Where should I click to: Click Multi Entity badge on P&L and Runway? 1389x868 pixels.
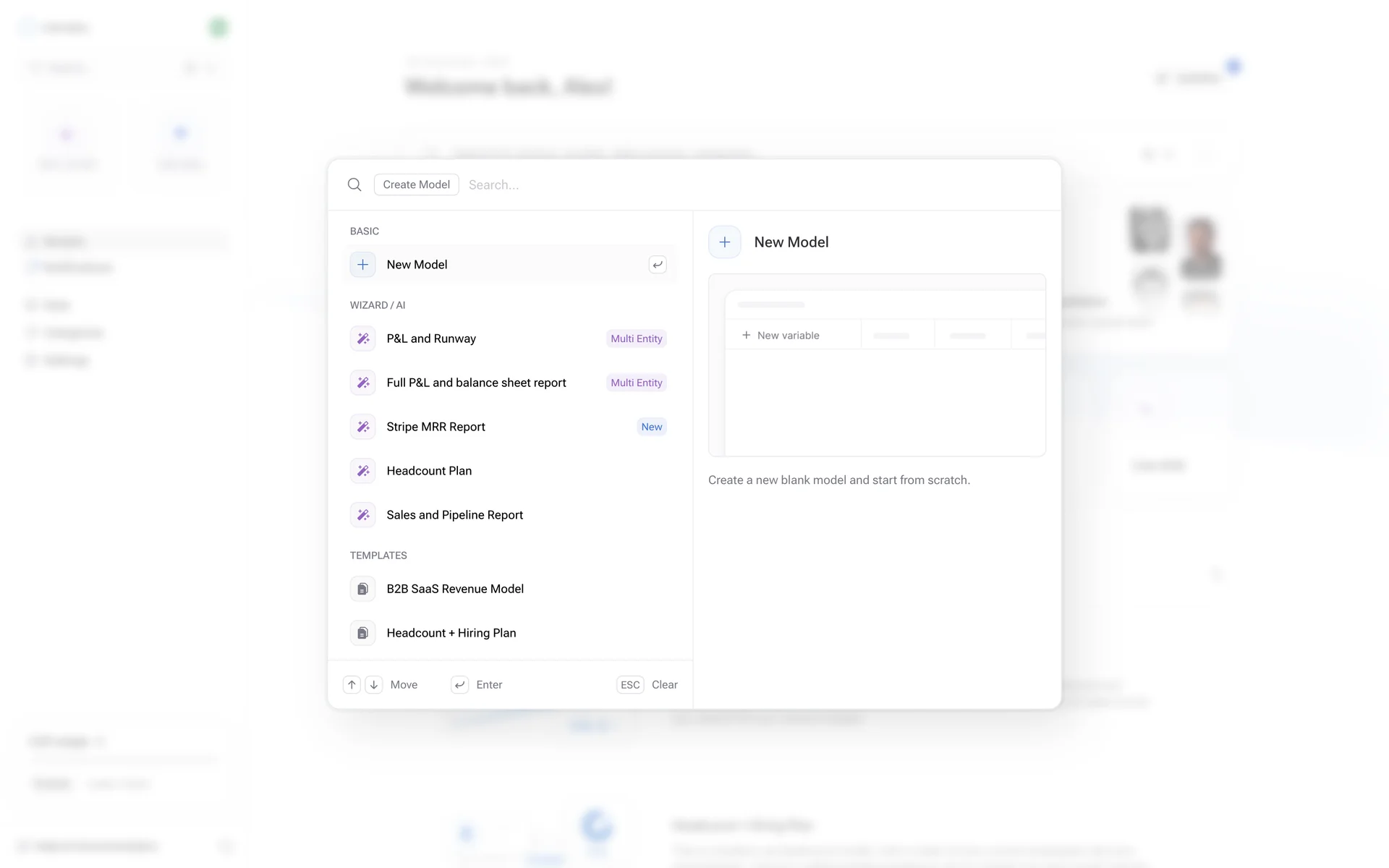click(636, 339)
